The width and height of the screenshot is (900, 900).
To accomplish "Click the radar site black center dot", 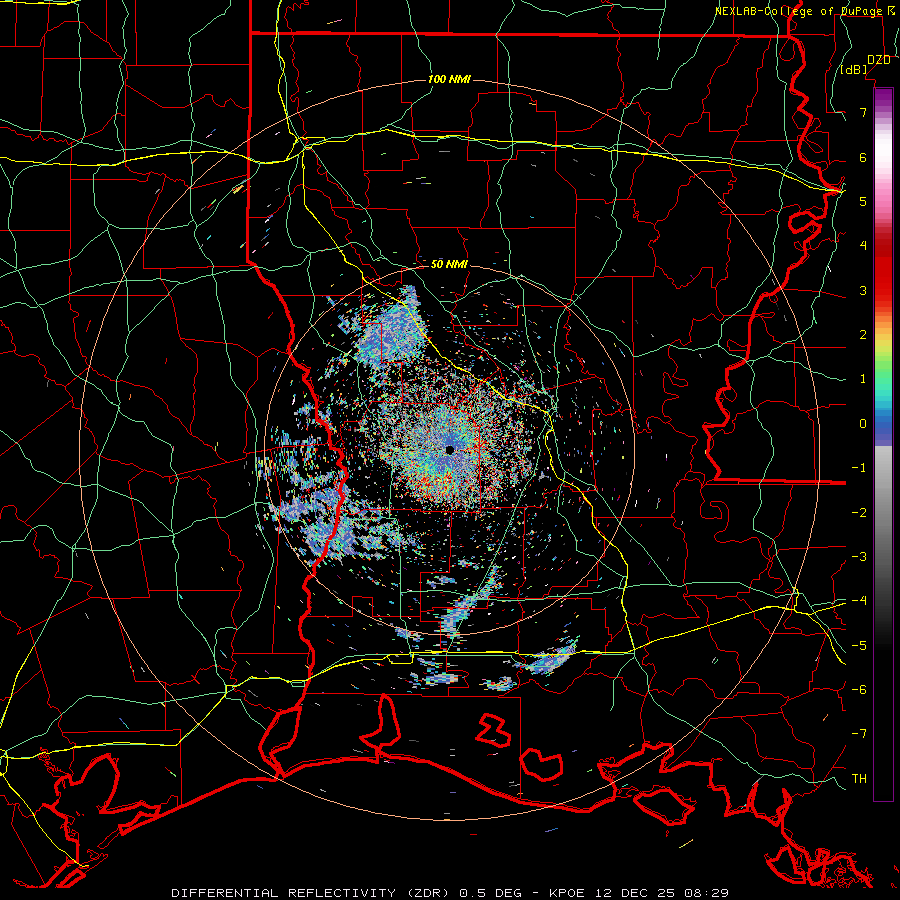I will coord(449,450).
